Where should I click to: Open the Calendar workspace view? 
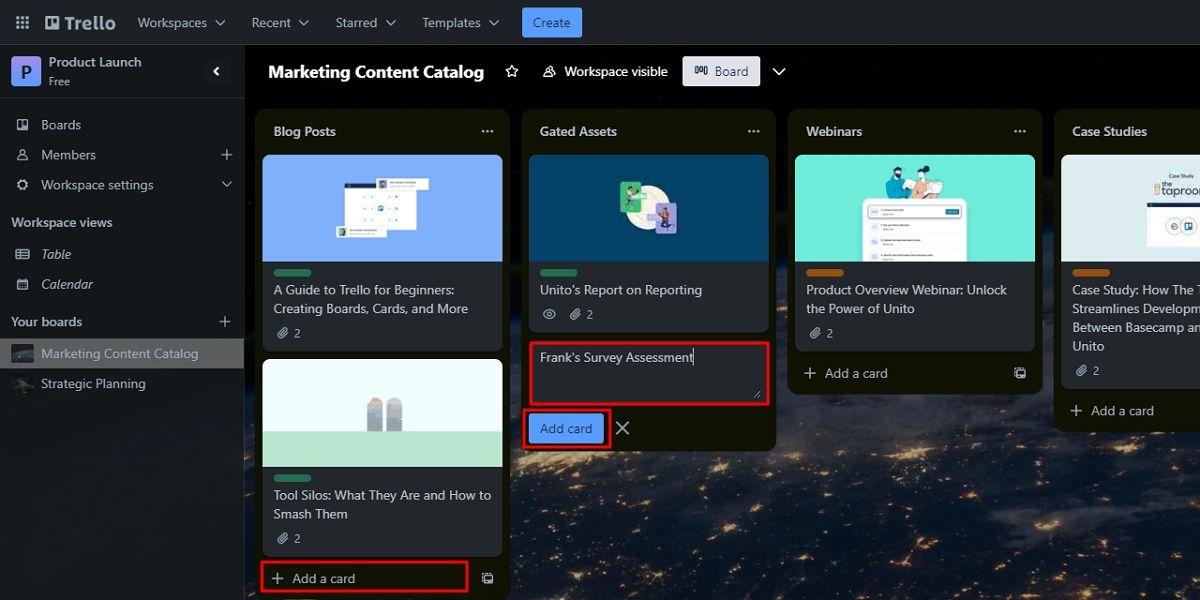[67, 284]
